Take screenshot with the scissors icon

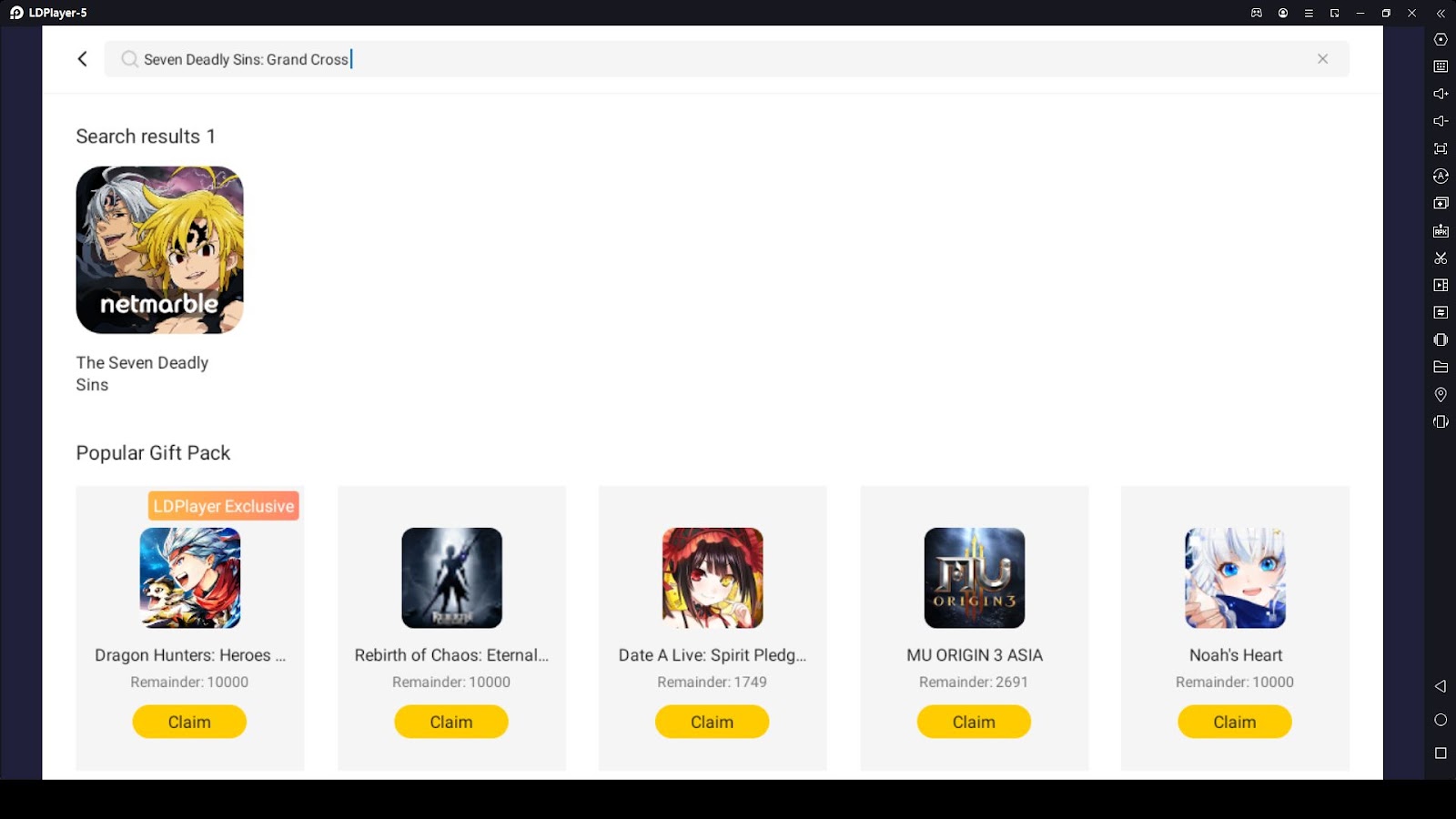pyautogui.click(x=1441, y=258)
